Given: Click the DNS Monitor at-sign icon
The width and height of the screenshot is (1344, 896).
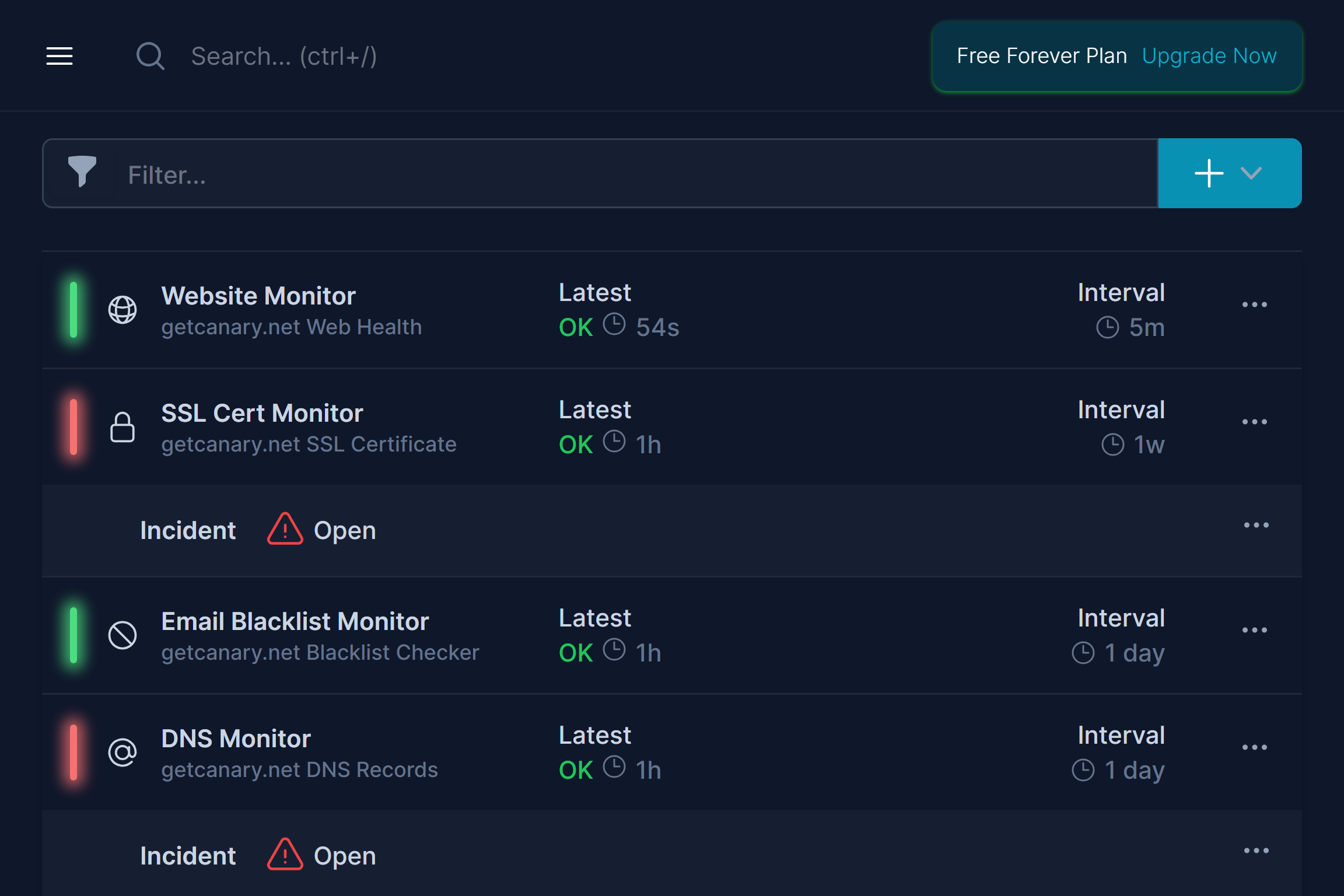Looking at the screenshot, I should (123, 752).
